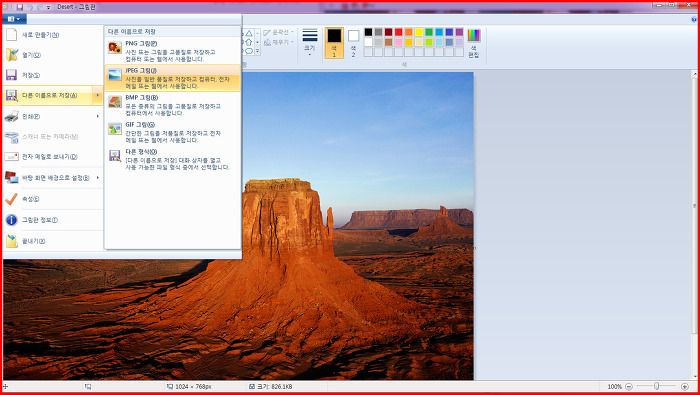The image size is (700, 395).
Task: Expand the Save As submenu arrow
Action: 98,95
